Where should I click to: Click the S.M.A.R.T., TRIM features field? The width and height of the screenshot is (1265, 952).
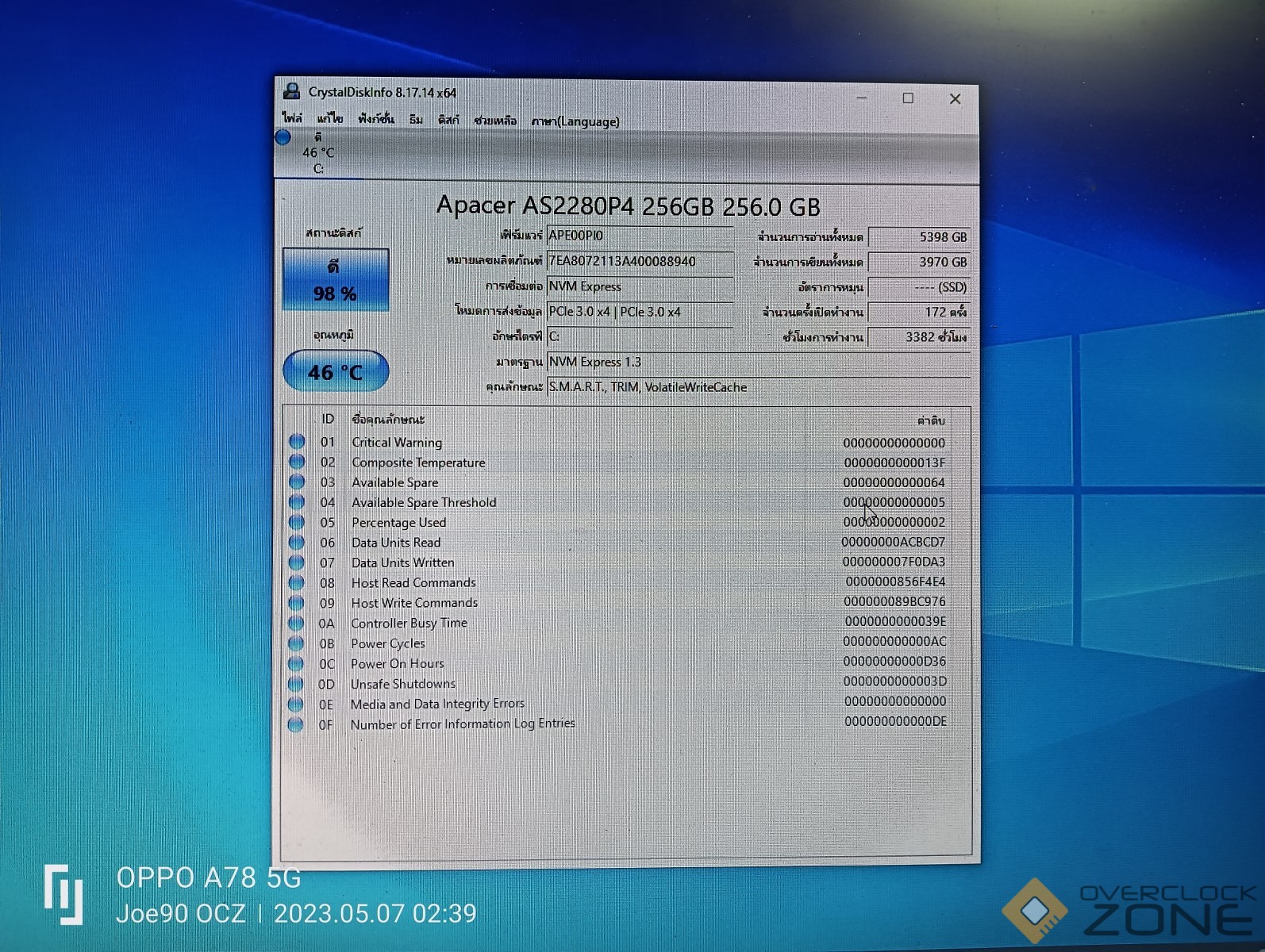[x=758, y=387]
